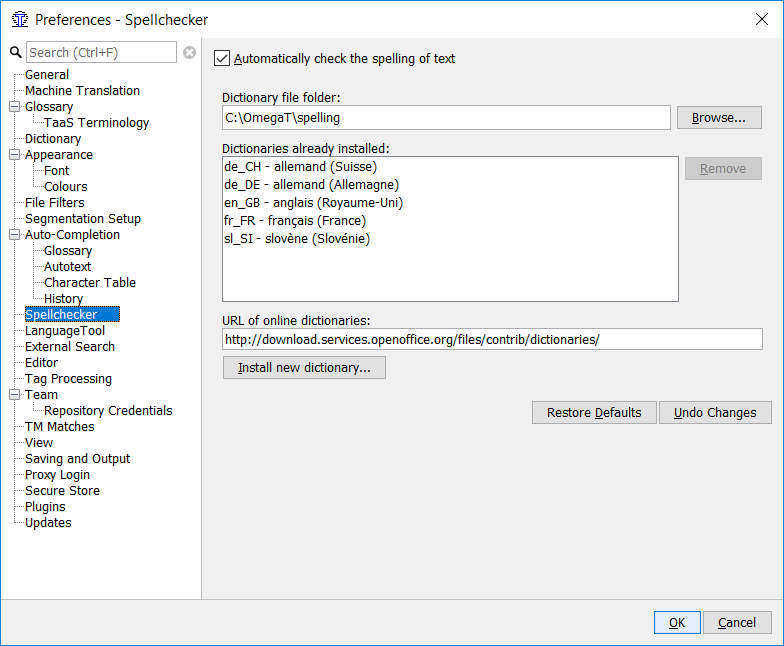Screen dimensions: 784x646
Task: Click the Browse... button
Action: pos(719,118)
